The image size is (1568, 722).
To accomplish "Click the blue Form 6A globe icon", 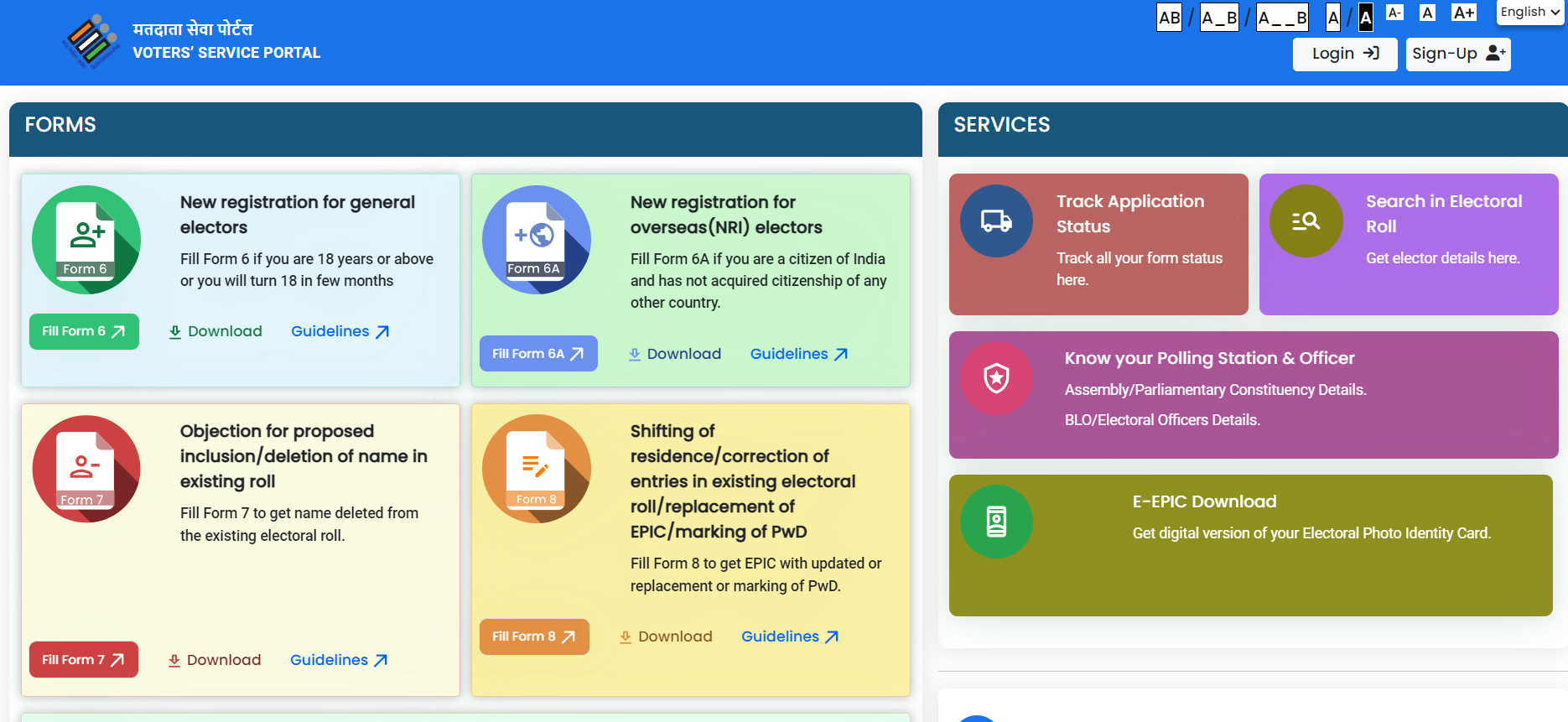I will click(536, 240).
